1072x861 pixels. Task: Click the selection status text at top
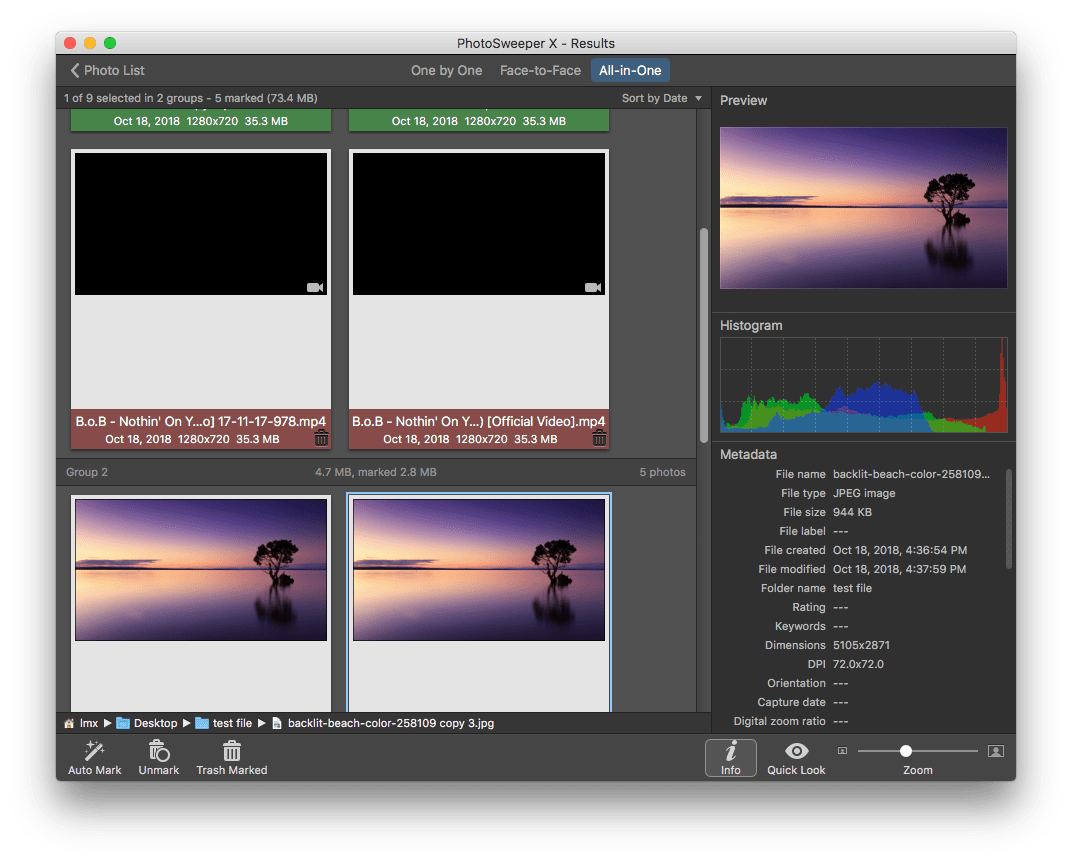190,98
